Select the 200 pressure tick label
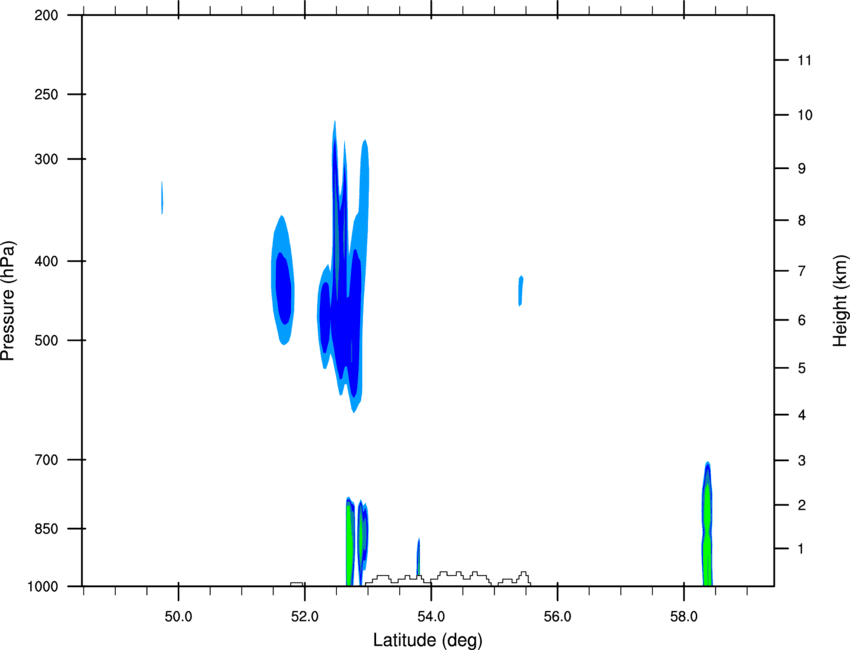 pyautogui.click(x=47, y=15)
